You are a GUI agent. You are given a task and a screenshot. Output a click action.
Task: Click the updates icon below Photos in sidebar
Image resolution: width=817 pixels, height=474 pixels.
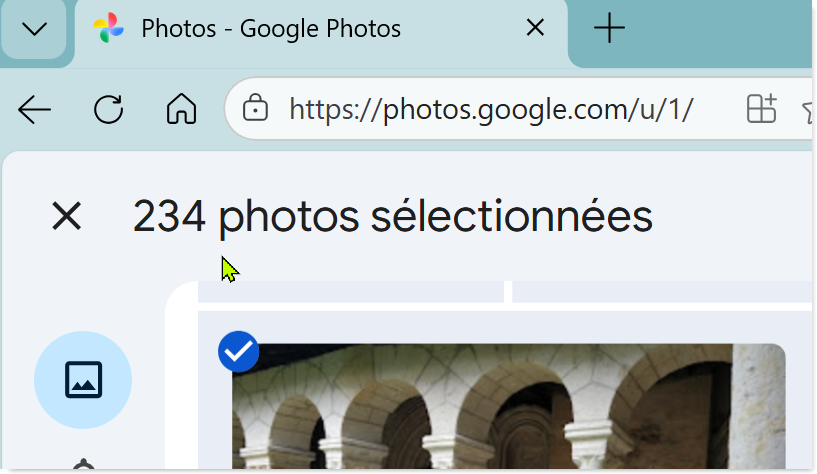point(83,466)
